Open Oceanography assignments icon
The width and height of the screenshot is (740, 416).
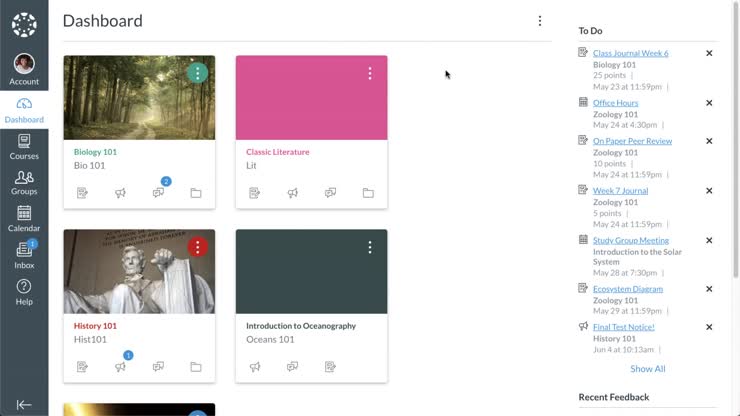click(330, 366)
